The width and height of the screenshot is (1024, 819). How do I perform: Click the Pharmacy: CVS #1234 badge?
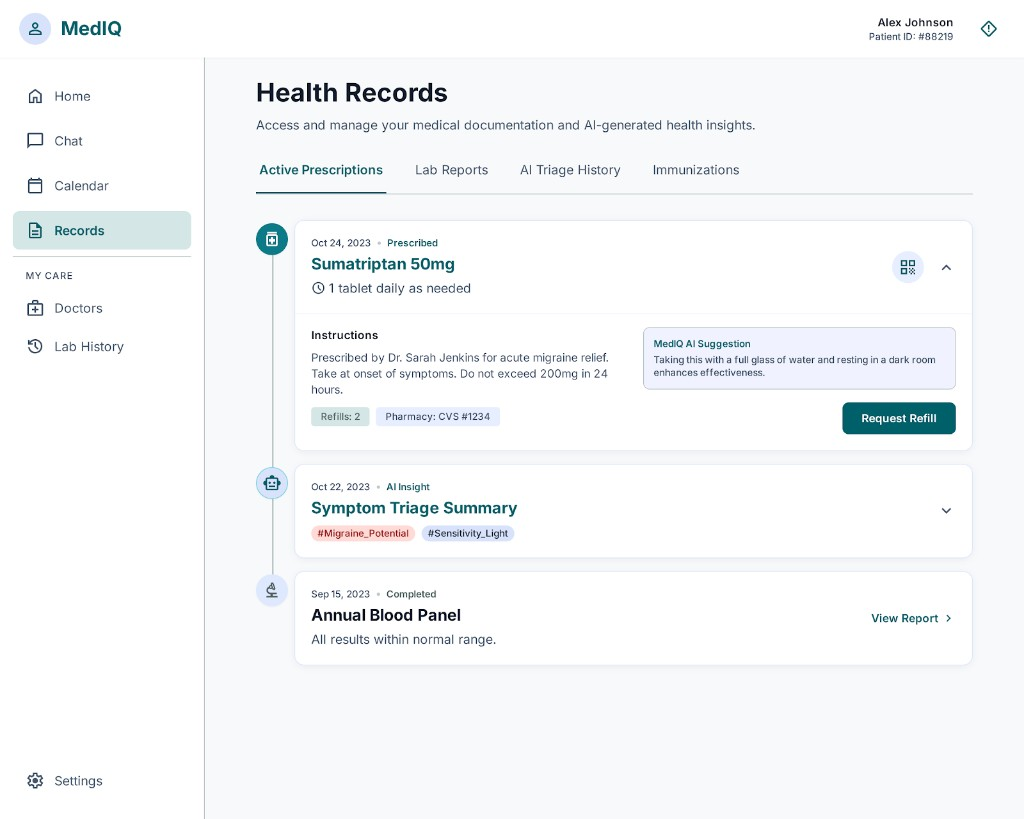click(x=438, y=417)
